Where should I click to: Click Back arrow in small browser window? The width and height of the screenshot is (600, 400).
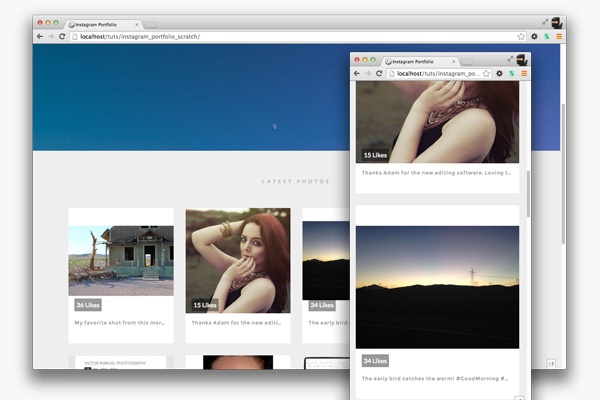[357, 73]
